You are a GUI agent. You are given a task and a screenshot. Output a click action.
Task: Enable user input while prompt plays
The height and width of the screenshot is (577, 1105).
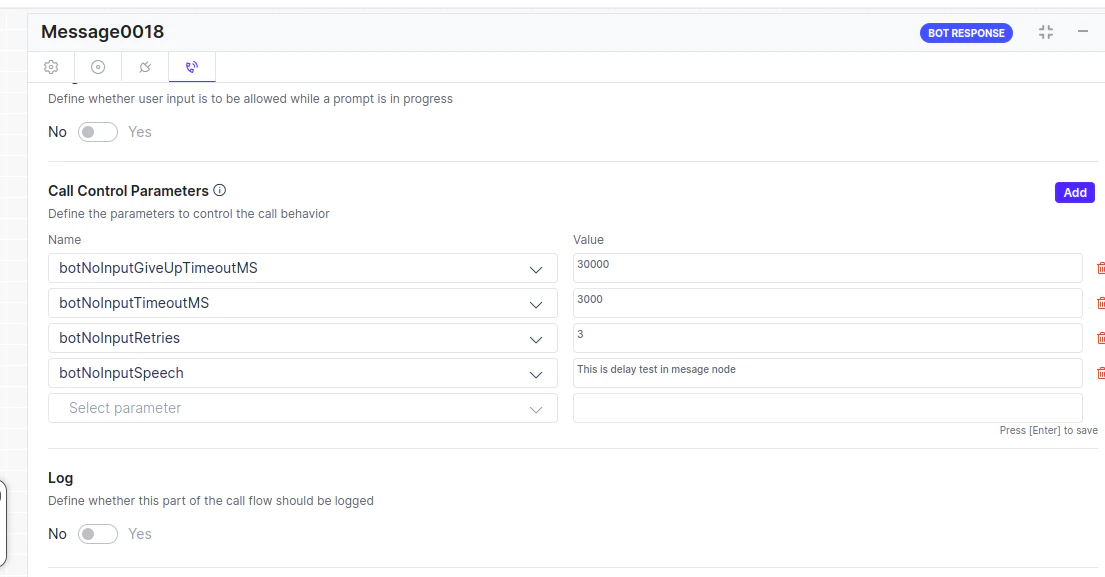point(97,131)
